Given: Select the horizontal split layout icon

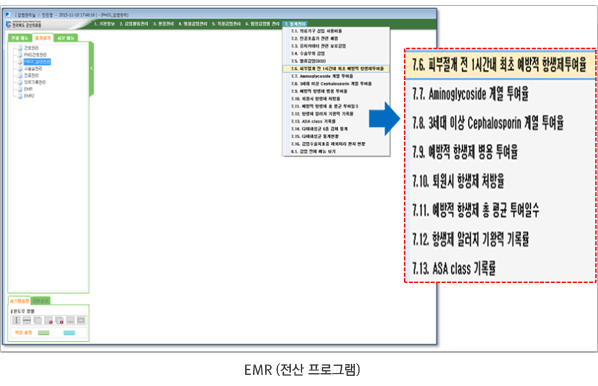Looking at the screenshot, I should (x=27, y=320).
